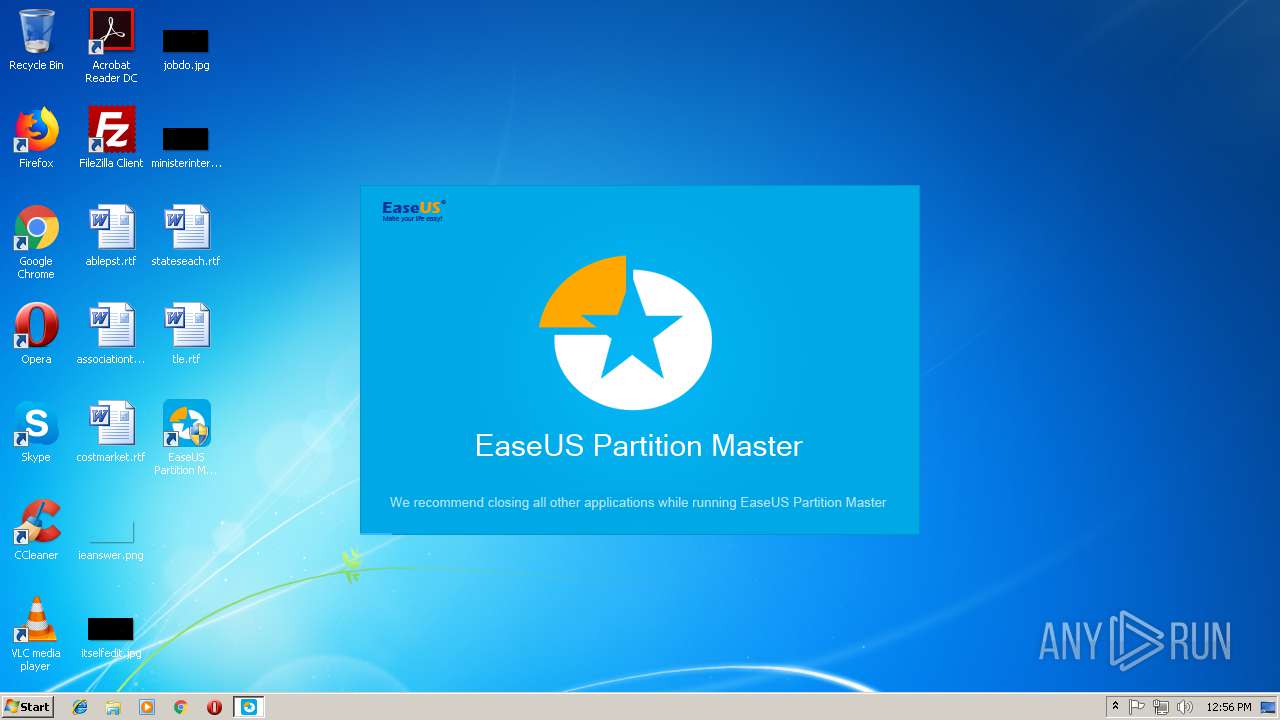This screenshot has width=1280, height=720.
Task: Select the costmarket.rtf document icon
Action: click(111, 432)
